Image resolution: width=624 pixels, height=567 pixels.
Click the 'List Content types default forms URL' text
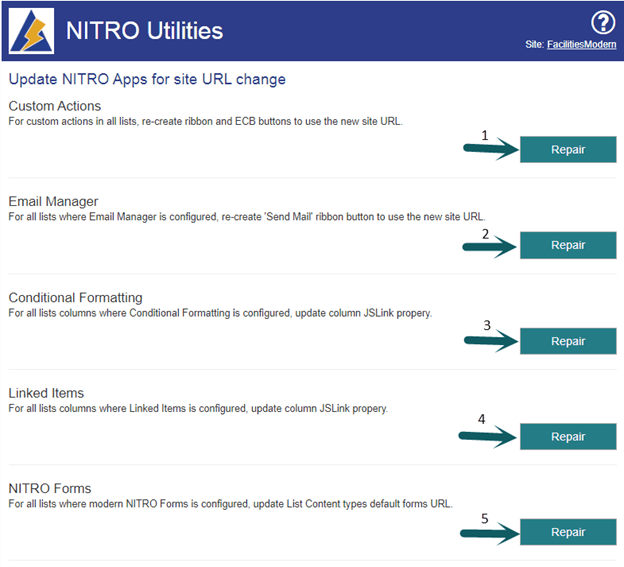369,504
